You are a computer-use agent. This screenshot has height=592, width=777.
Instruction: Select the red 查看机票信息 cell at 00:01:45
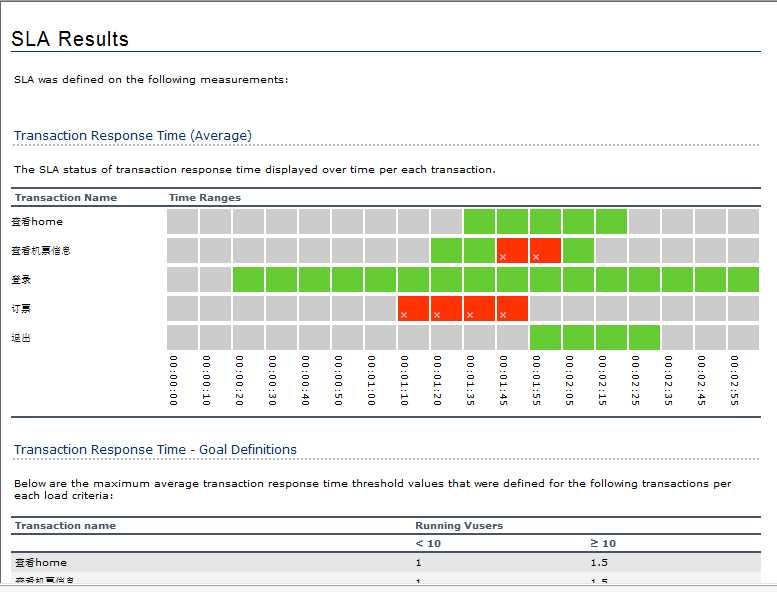[512, 251]
